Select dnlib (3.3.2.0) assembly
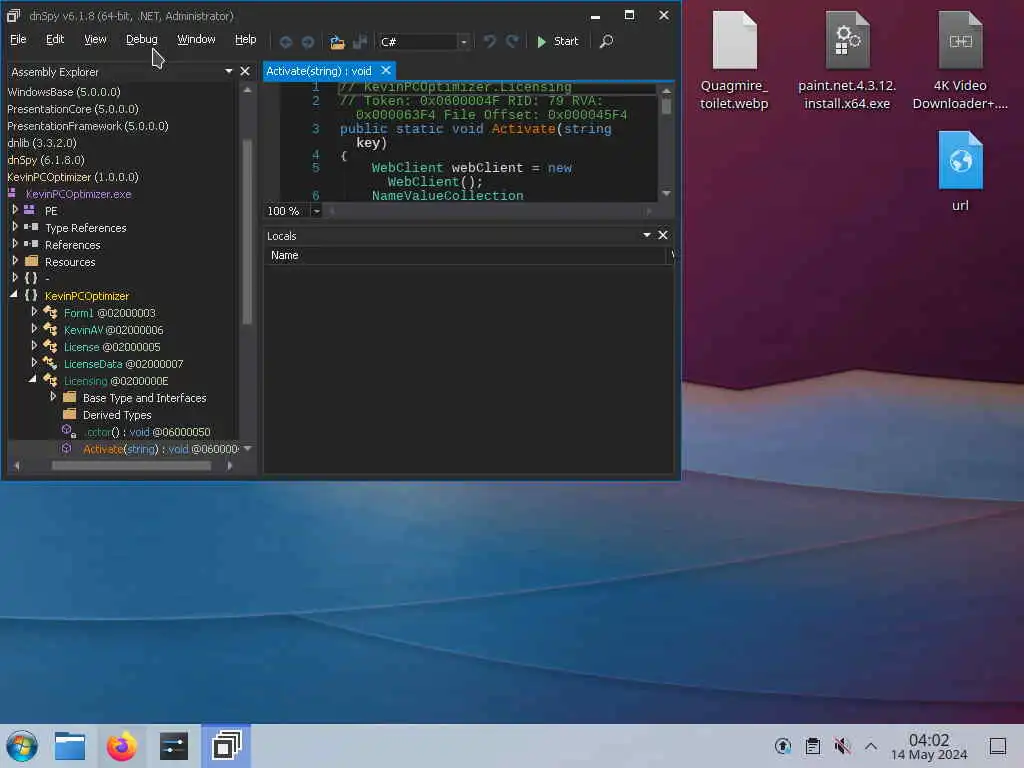Viewport: 1024px width, 768px height. tap(42, 143)
